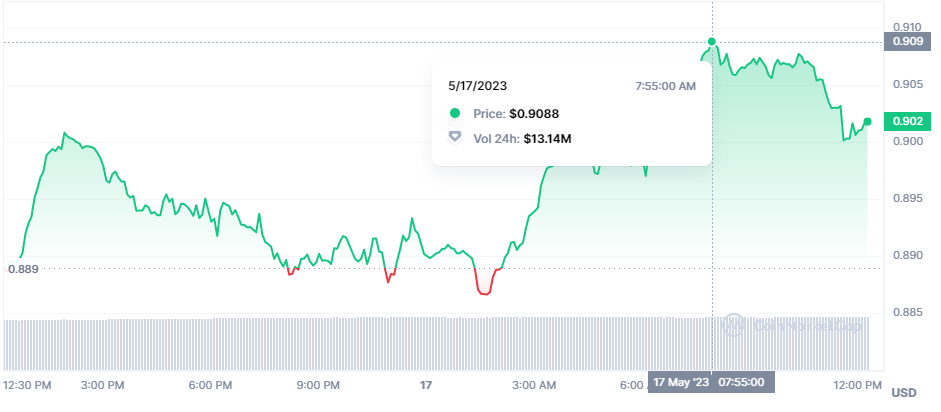Screen dimensions: 941x412
Task: Click the 7:55:00 AM time in tooltip
Action: pos(666,86)
